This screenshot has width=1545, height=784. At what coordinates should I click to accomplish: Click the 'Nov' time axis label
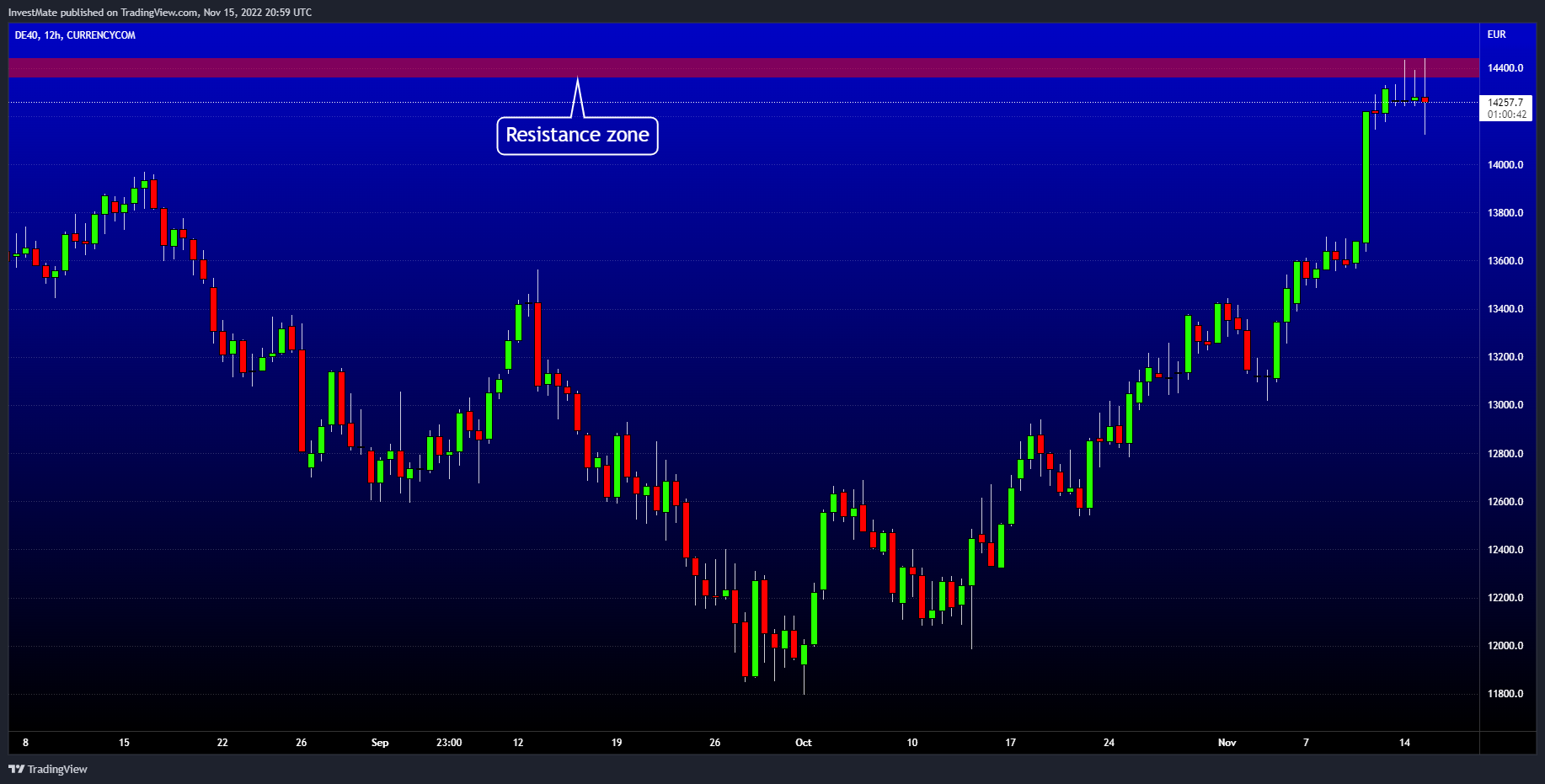click(1227, 743)
